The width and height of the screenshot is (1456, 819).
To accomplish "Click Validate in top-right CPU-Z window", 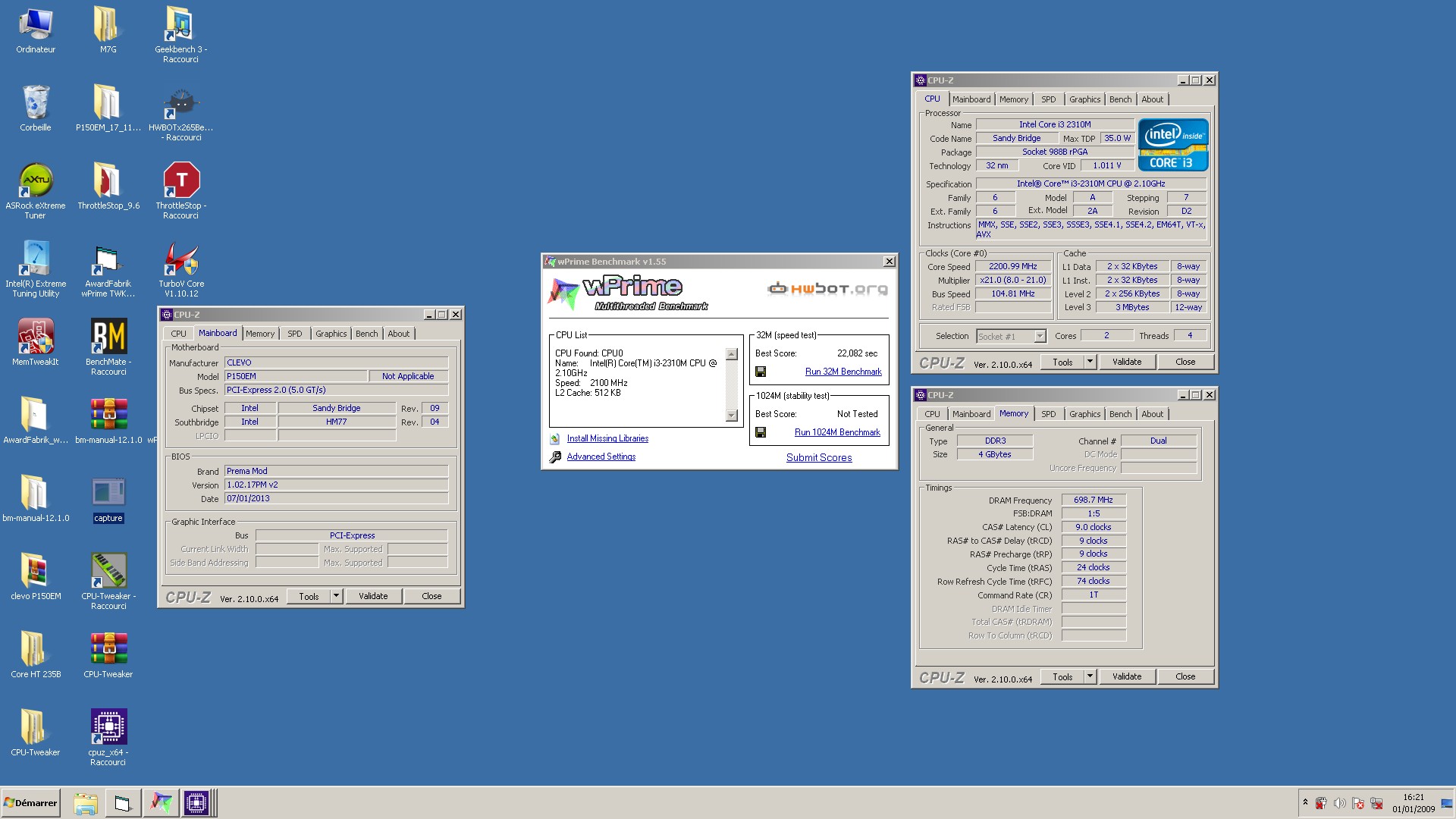I will [x=1127, y=362].
